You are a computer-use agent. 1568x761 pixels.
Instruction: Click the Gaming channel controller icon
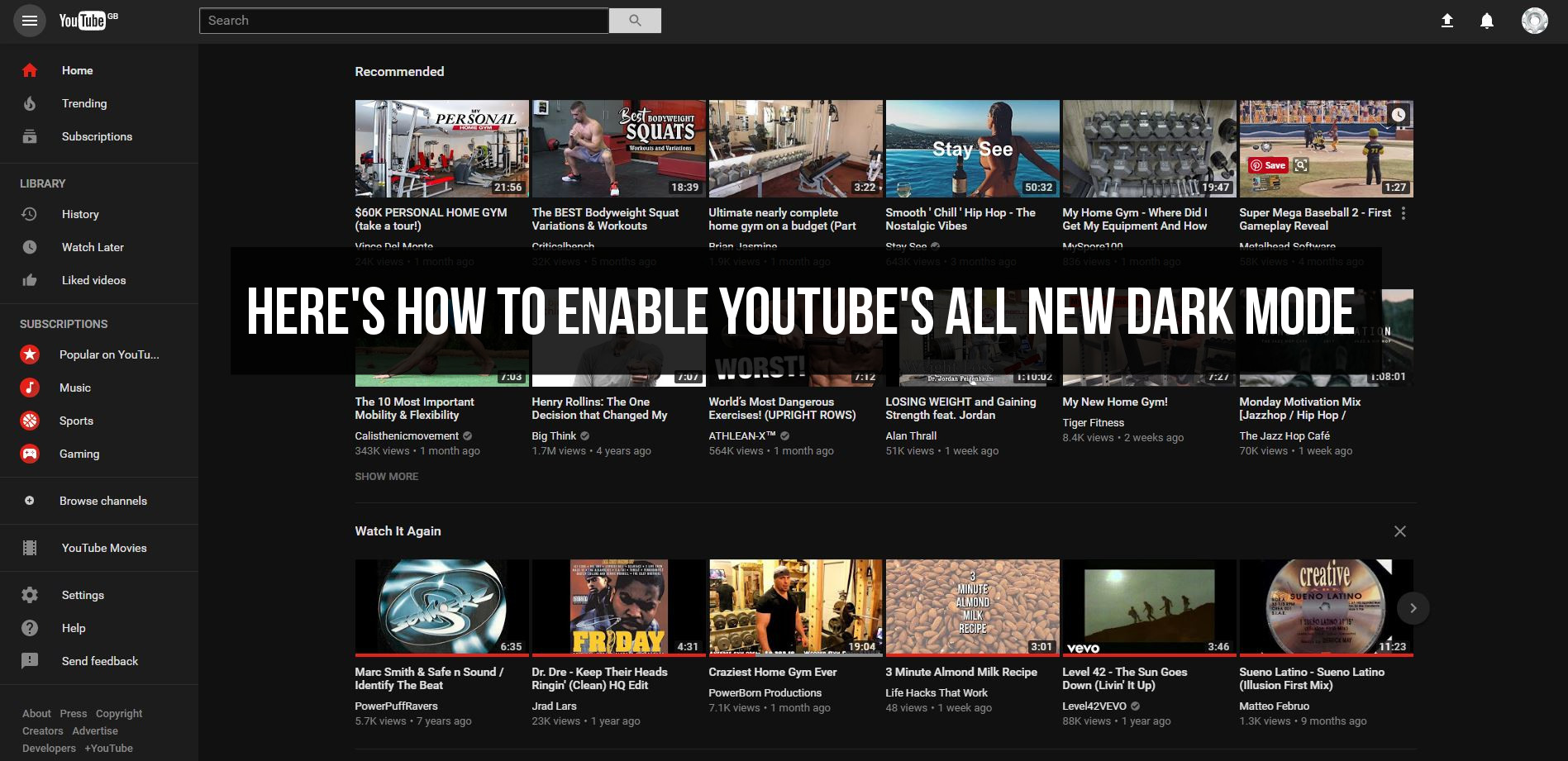tap(30, 454)
